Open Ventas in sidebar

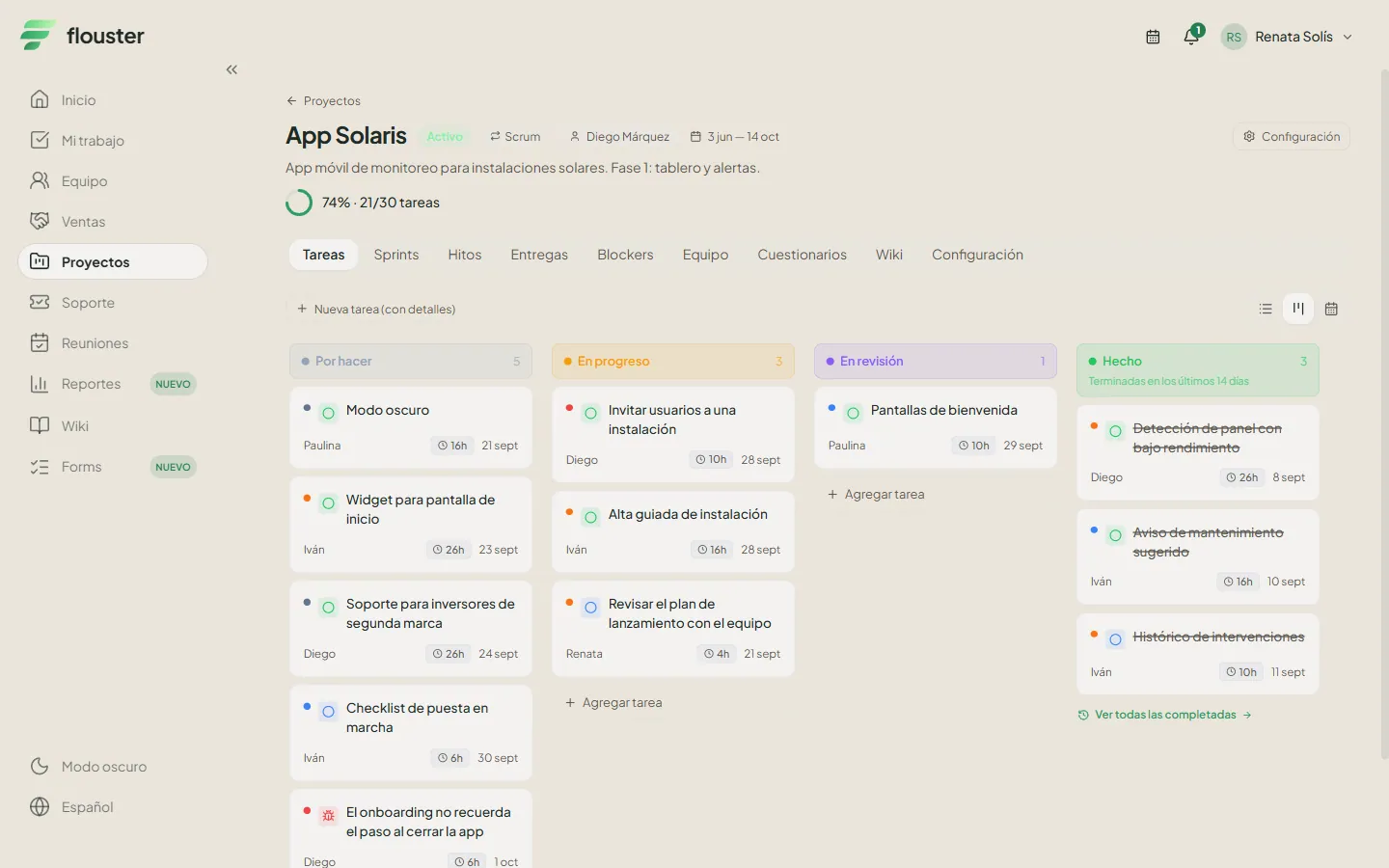point(113,222)
